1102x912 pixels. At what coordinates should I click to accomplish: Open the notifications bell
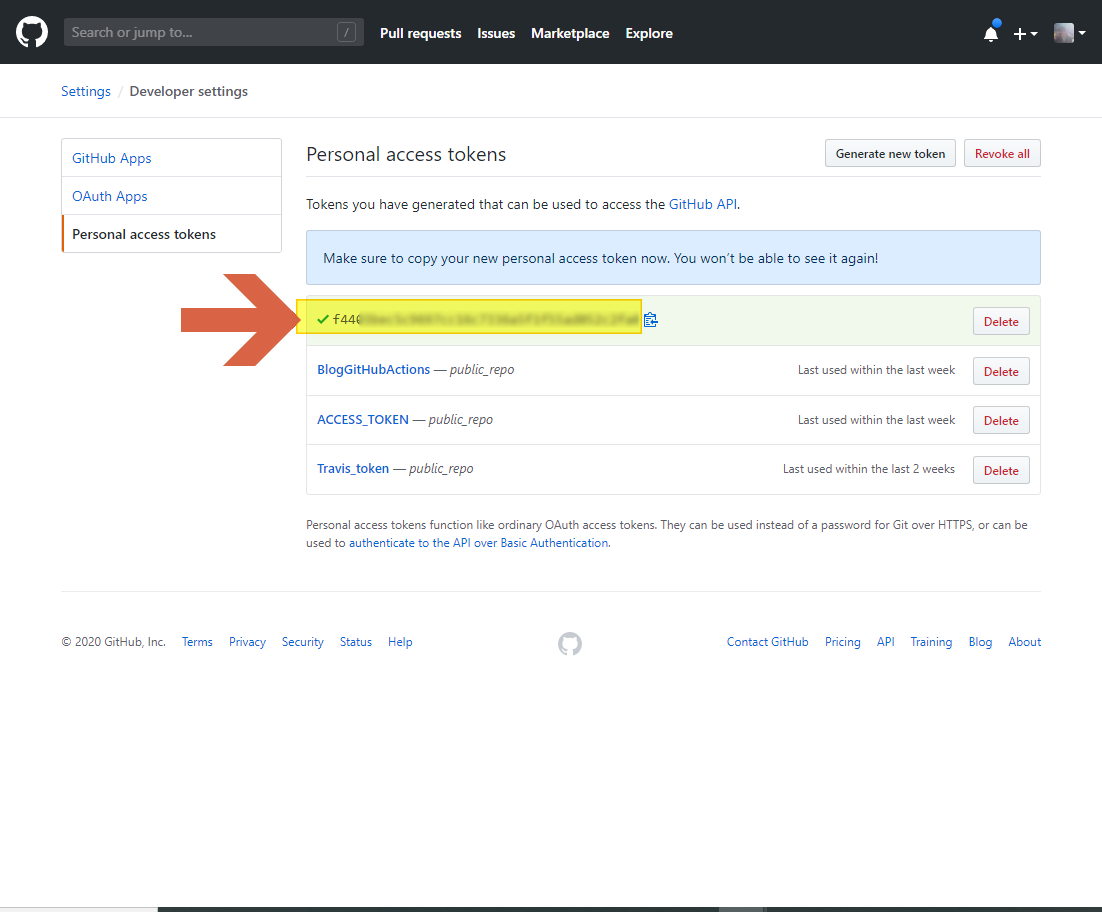point(991,33)
